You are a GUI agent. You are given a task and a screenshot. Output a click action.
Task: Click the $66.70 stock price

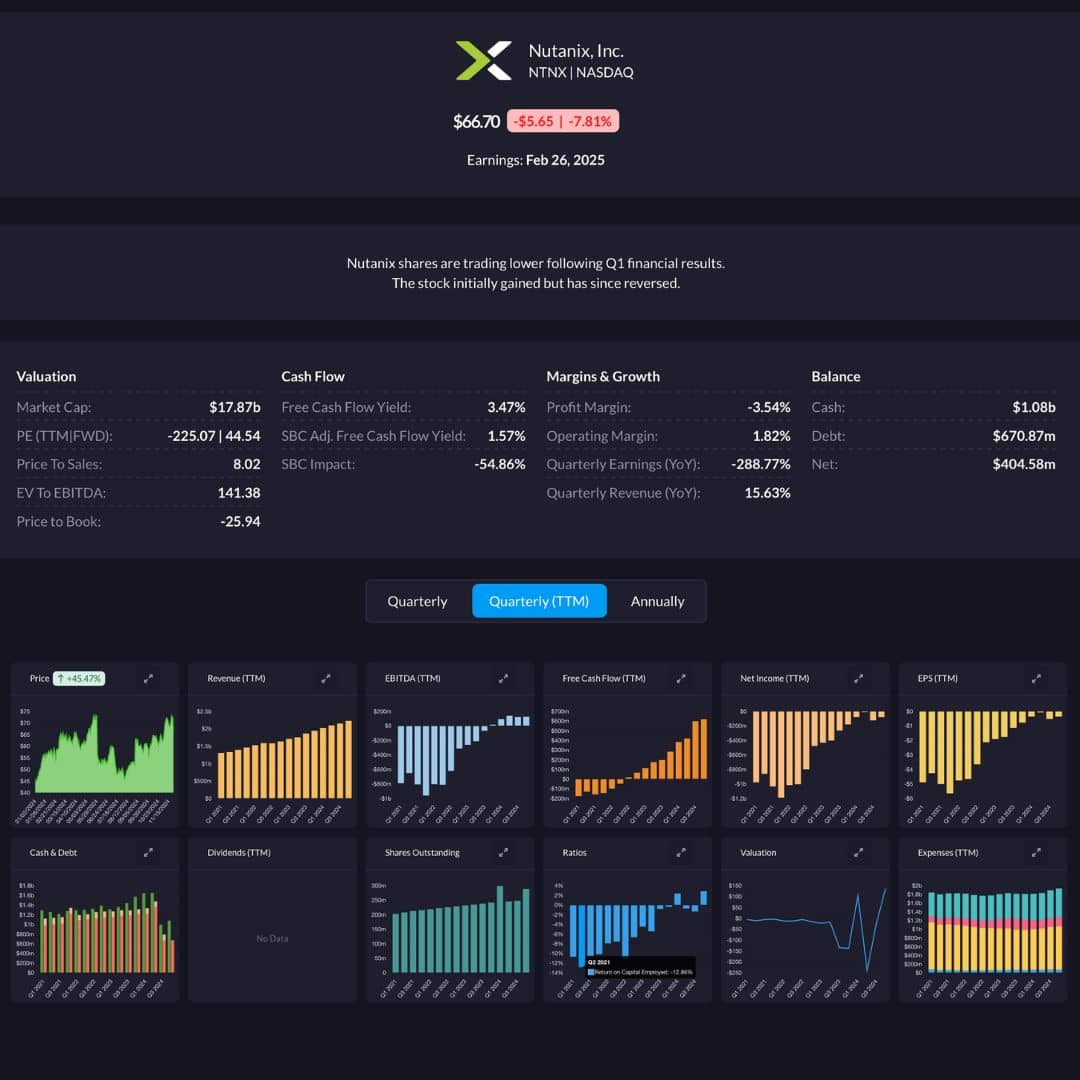click(476, 122)
